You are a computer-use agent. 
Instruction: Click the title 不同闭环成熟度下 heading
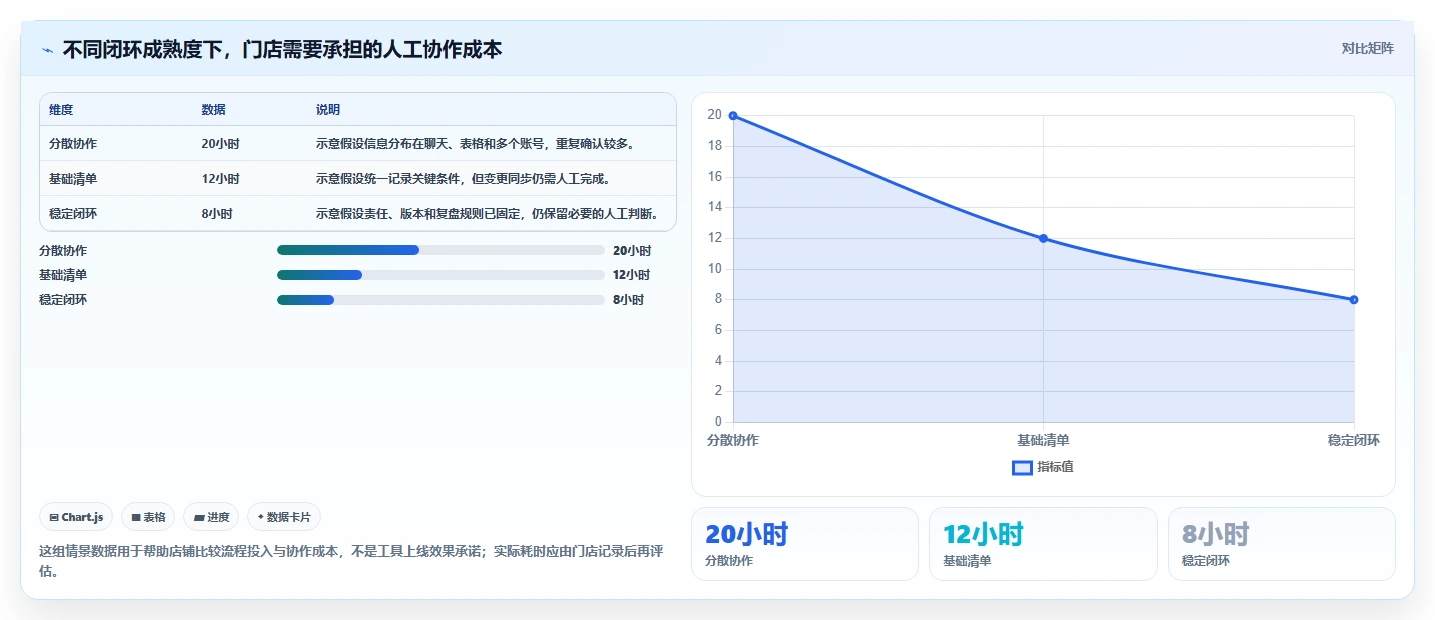[x=282, y=49]
